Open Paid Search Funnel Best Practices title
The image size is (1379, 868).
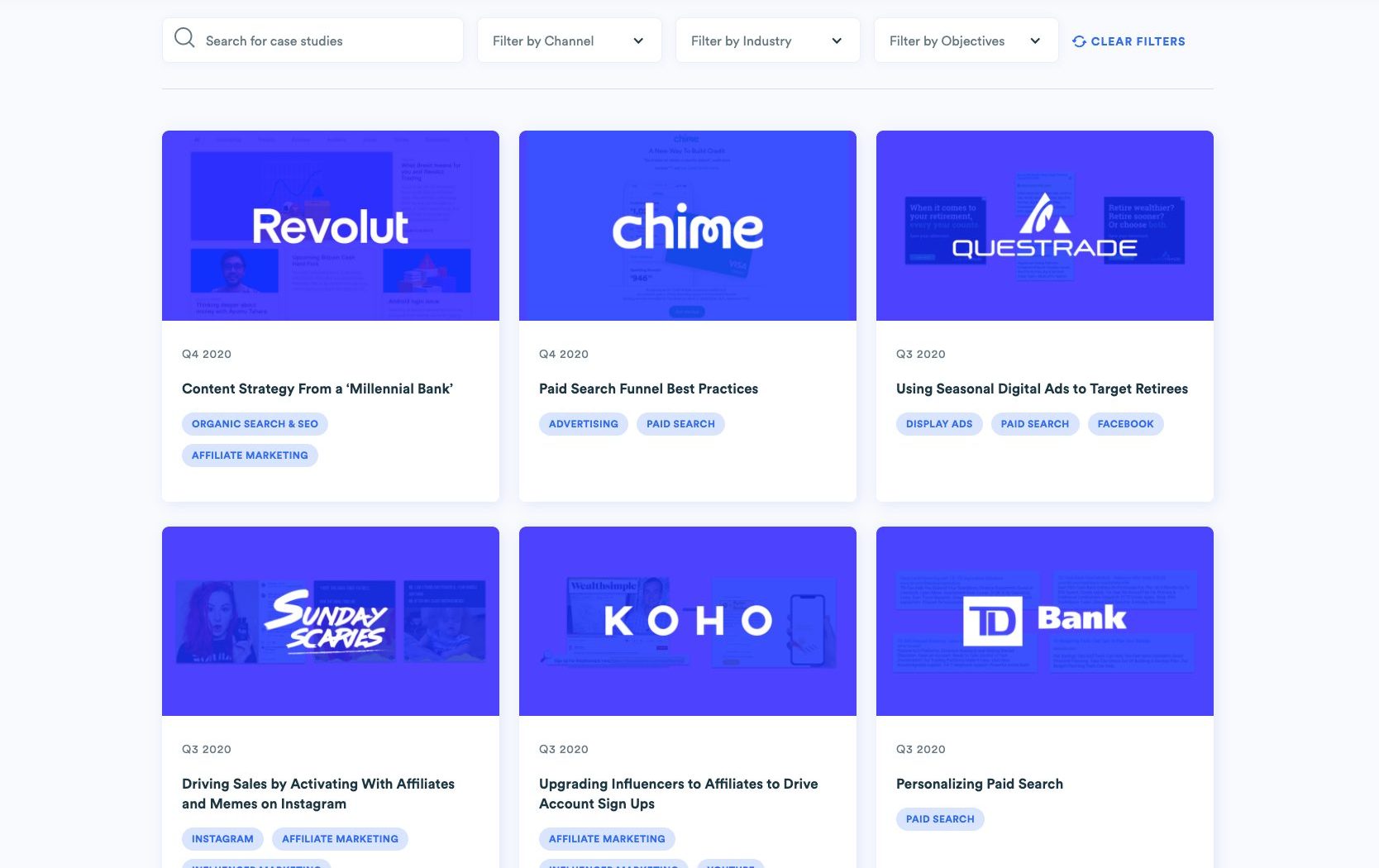point(648,389)
